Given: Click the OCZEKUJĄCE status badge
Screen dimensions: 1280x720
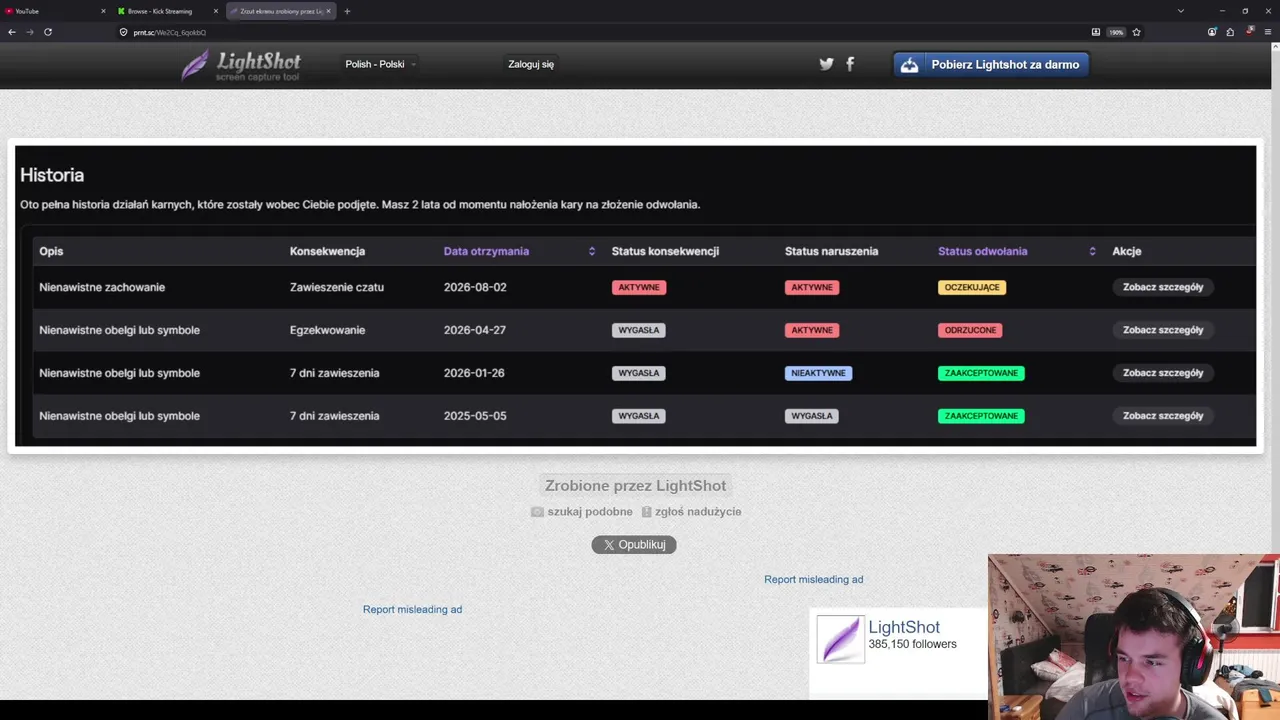Looking at the screenshot, I should pos(972,287).
